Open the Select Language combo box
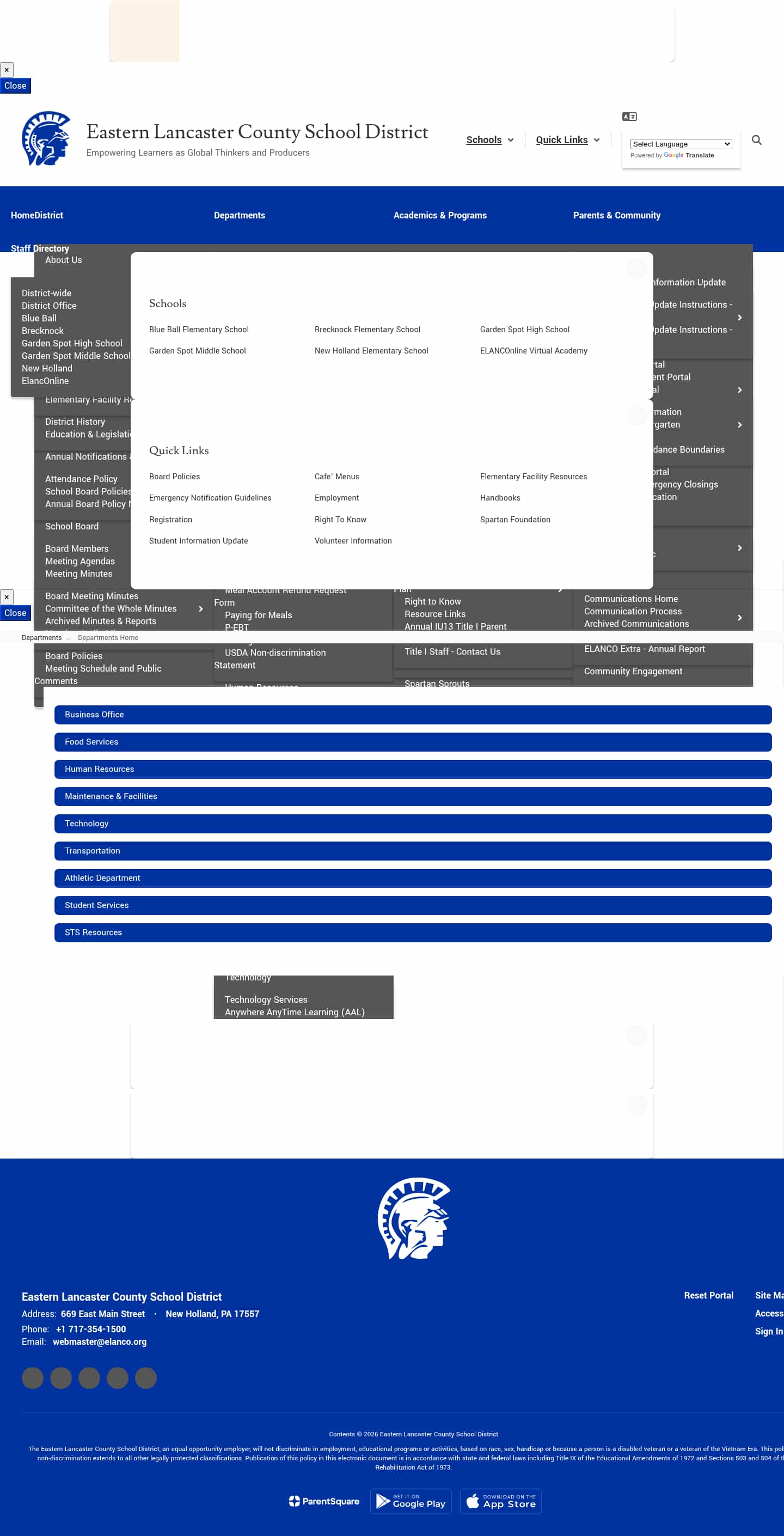784x1536 pixels. coord(681,144)
